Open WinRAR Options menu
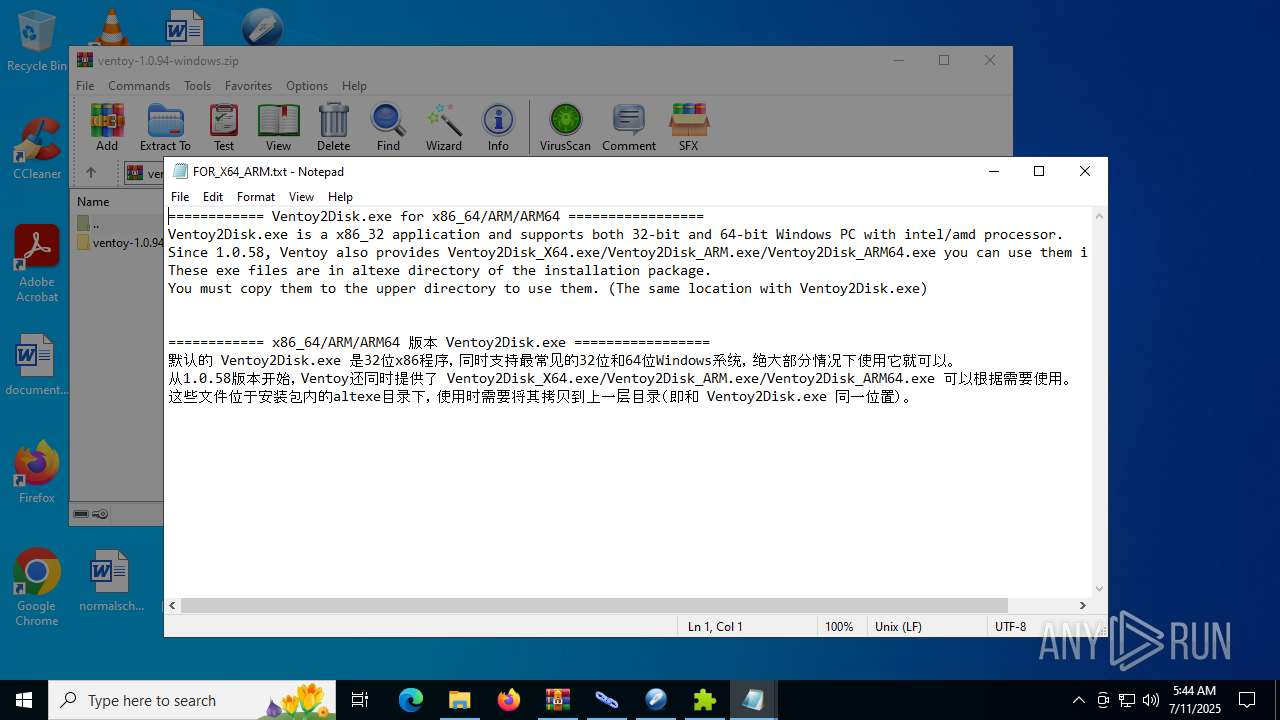This screenshot has width=1280, height=720. click(307, 86)
